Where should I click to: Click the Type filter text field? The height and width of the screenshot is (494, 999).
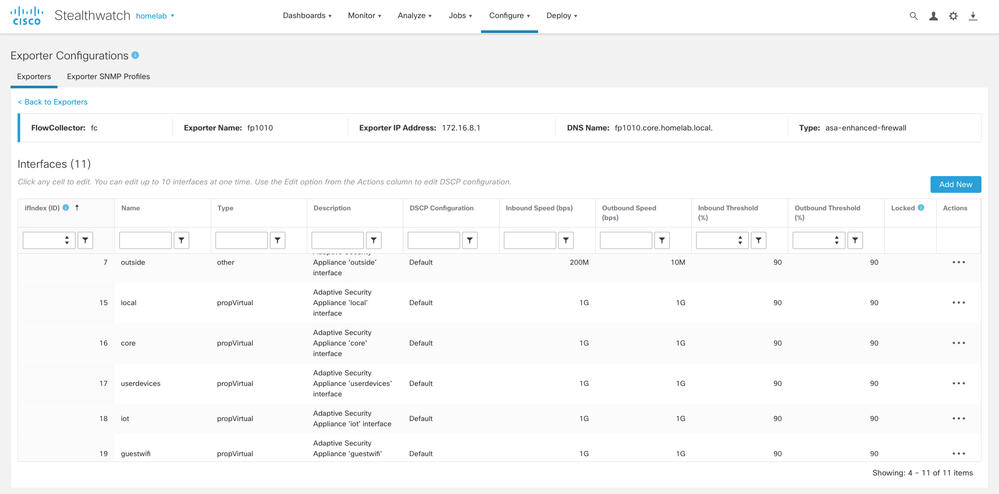point(241,240)
